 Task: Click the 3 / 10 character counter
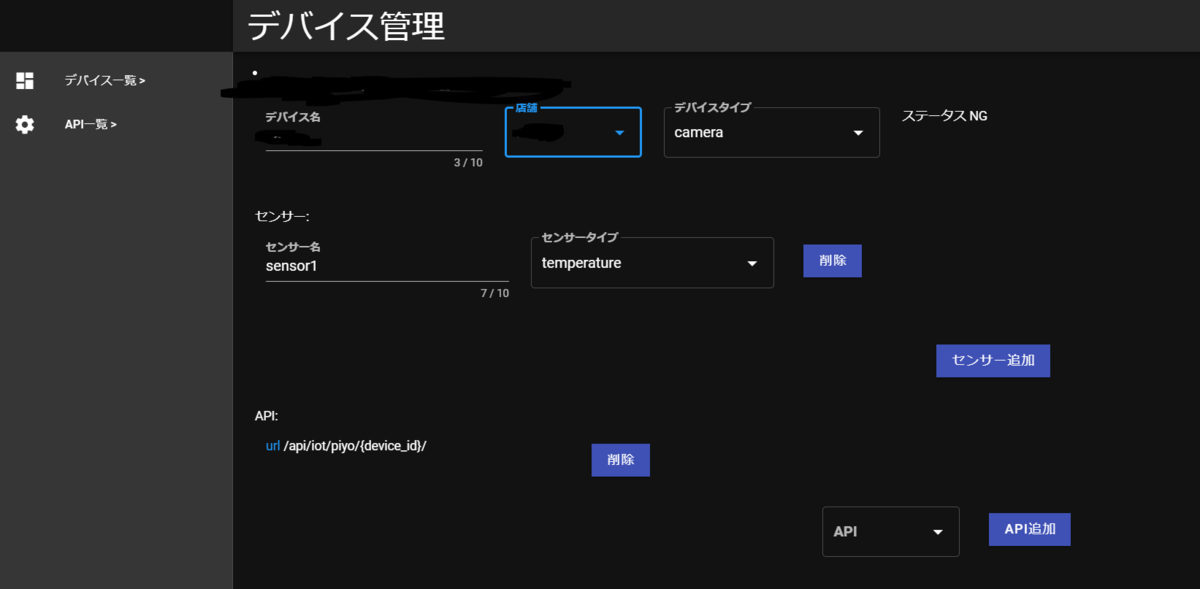468,162
